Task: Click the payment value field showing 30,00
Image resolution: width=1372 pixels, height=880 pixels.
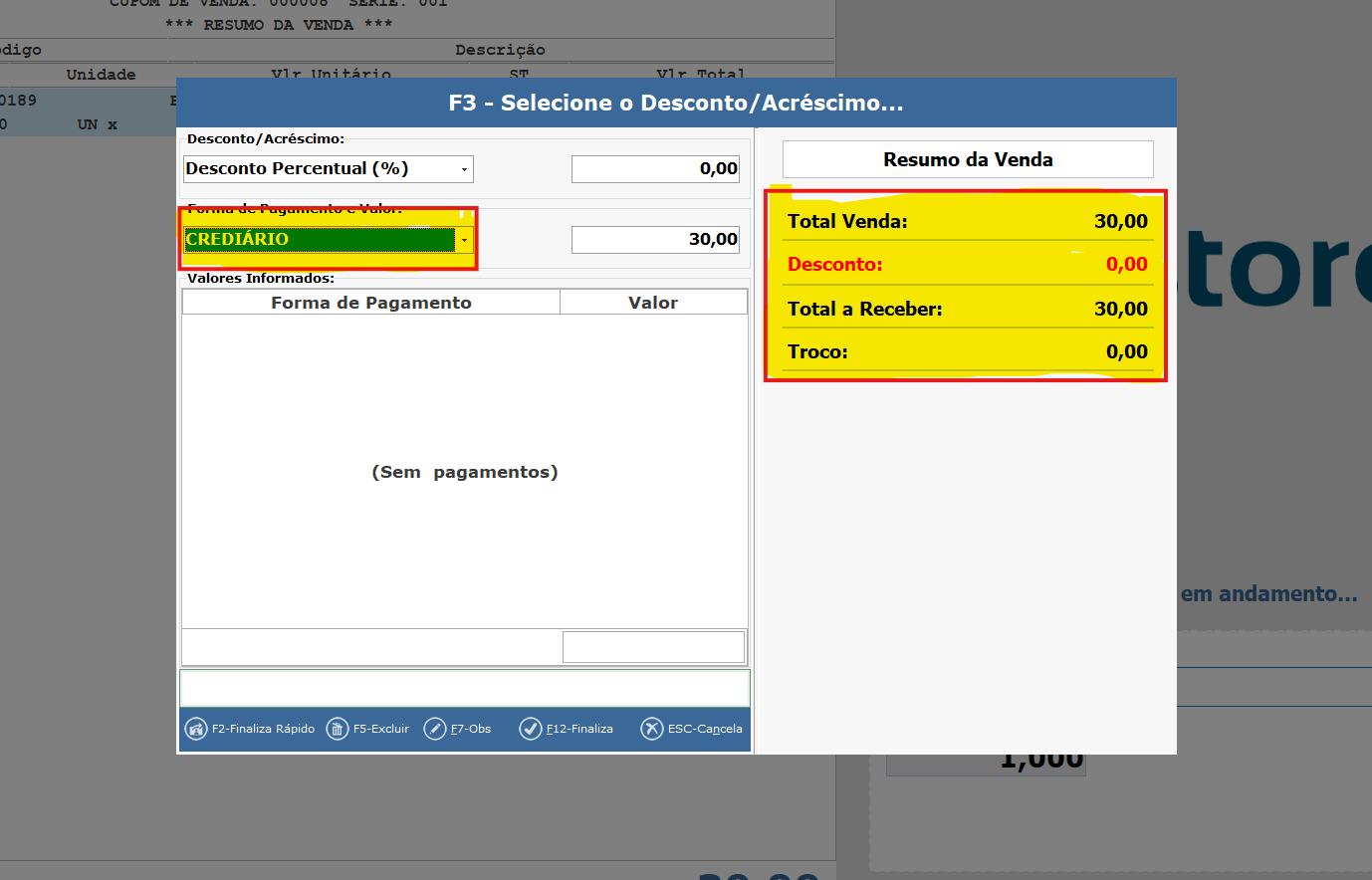Action: click(x=655, y=240)
